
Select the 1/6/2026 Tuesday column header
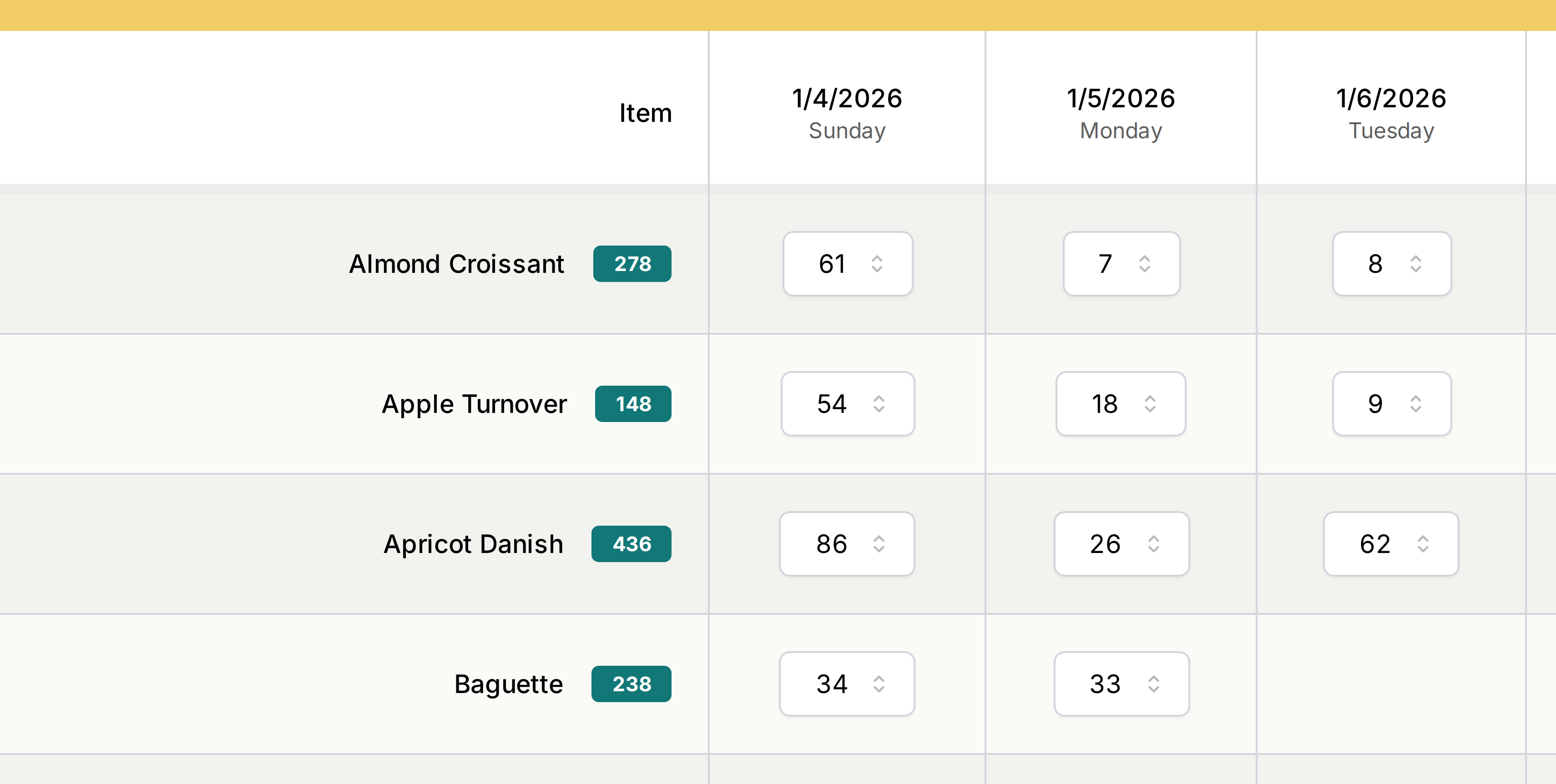1391,113
